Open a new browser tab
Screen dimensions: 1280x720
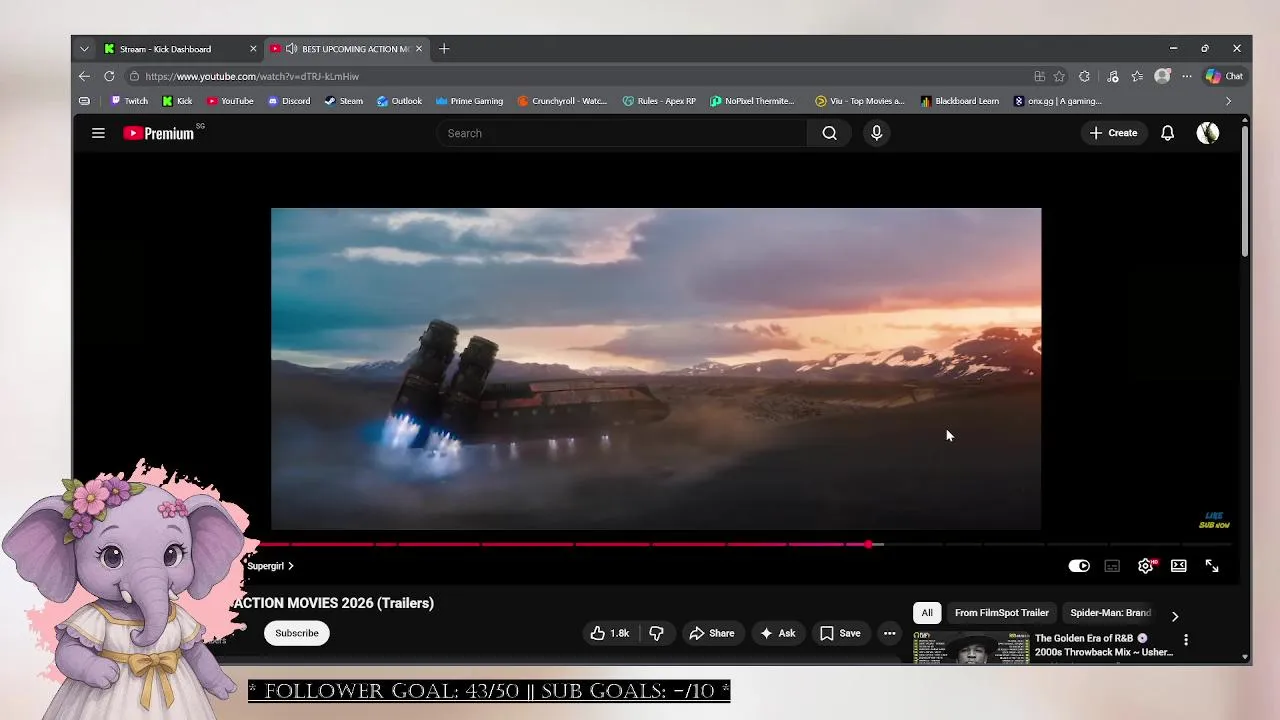click(444, 49)
